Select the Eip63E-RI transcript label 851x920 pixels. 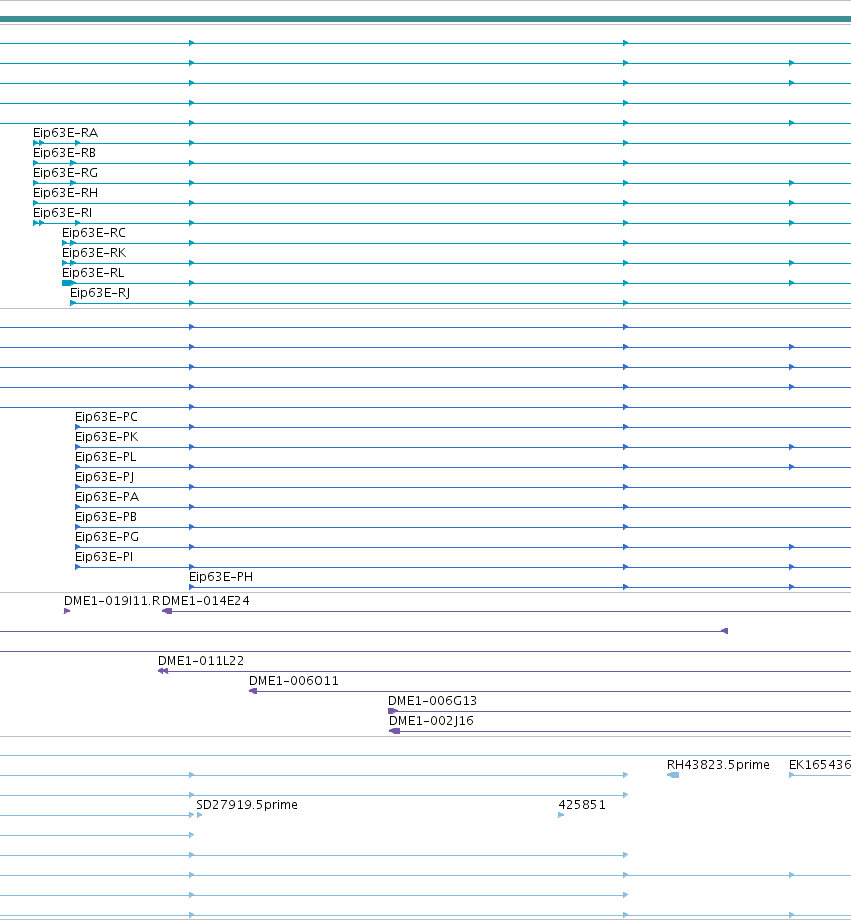point(62,213)
